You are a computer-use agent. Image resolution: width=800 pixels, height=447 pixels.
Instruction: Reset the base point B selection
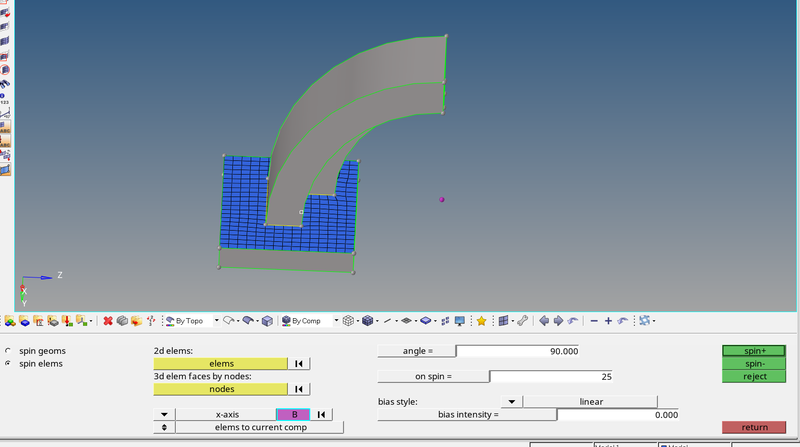[321, 414]
